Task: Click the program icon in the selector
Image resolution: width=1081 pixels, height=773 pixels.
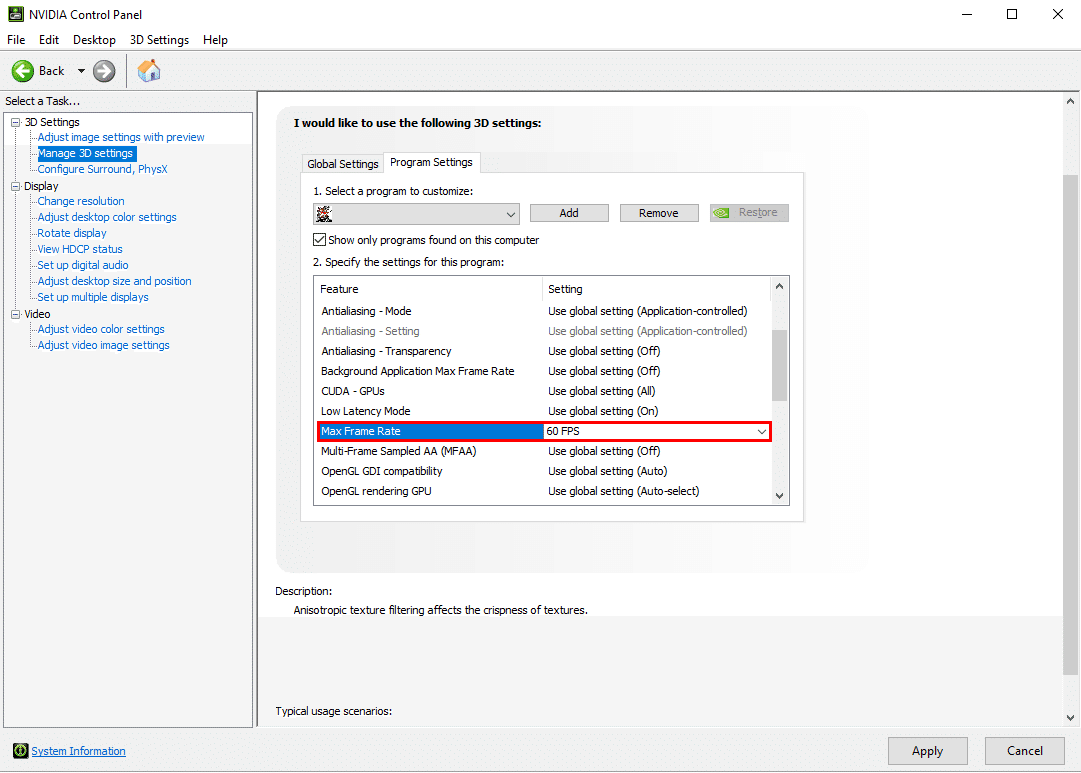Action: (324, 214)
